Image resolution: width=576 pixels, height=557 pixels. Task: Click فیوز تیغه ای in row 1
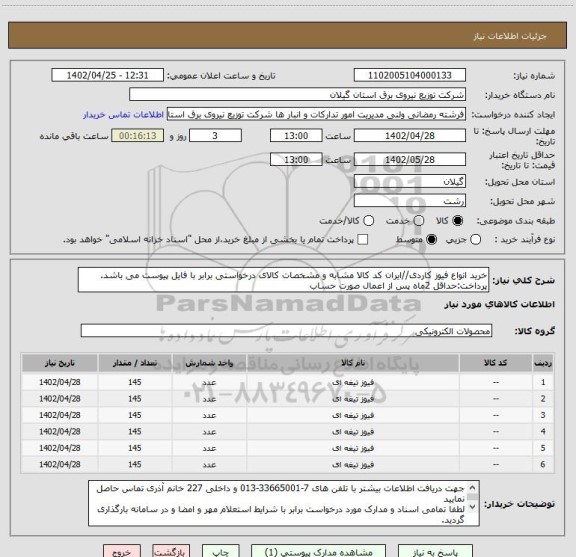(x=353, y=382)
